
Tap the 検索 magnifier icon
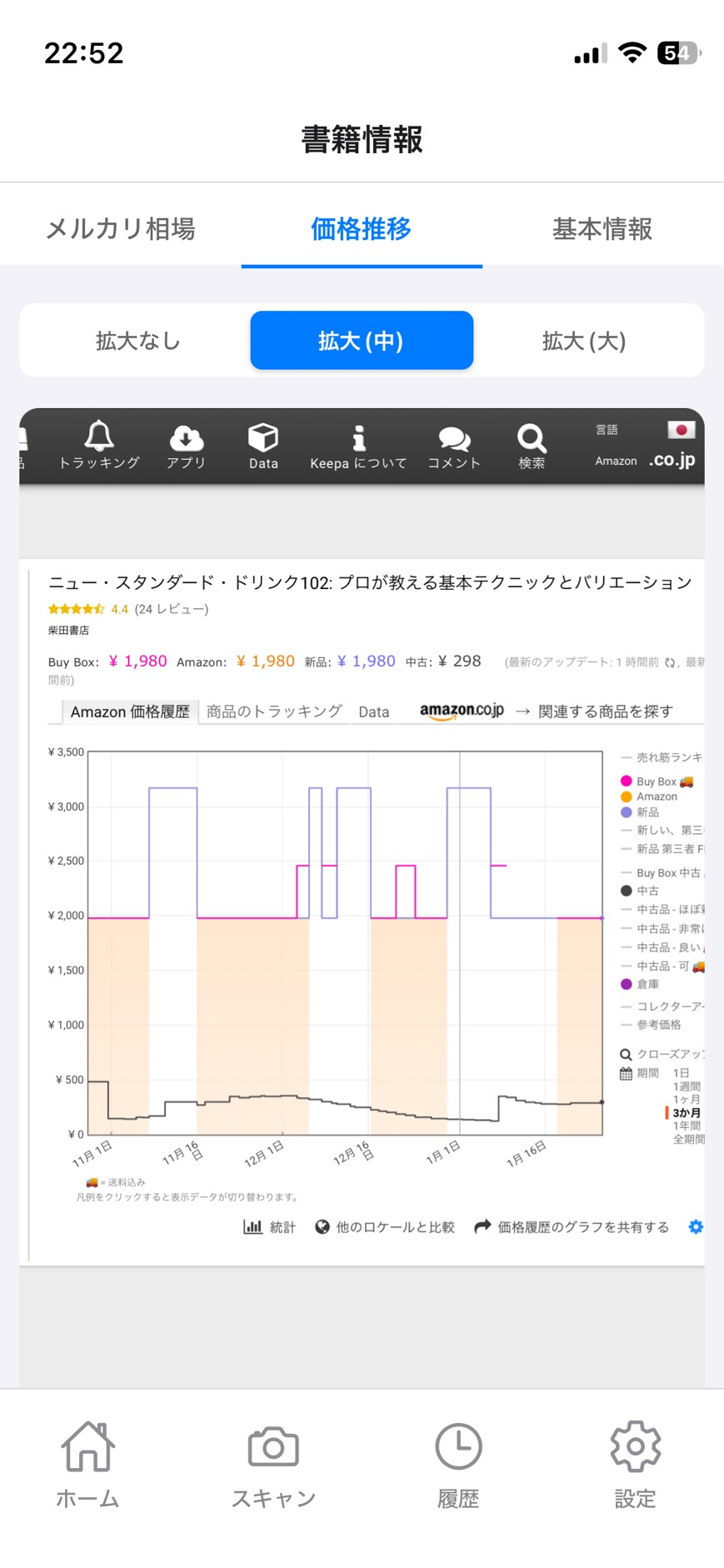point(532,438)
